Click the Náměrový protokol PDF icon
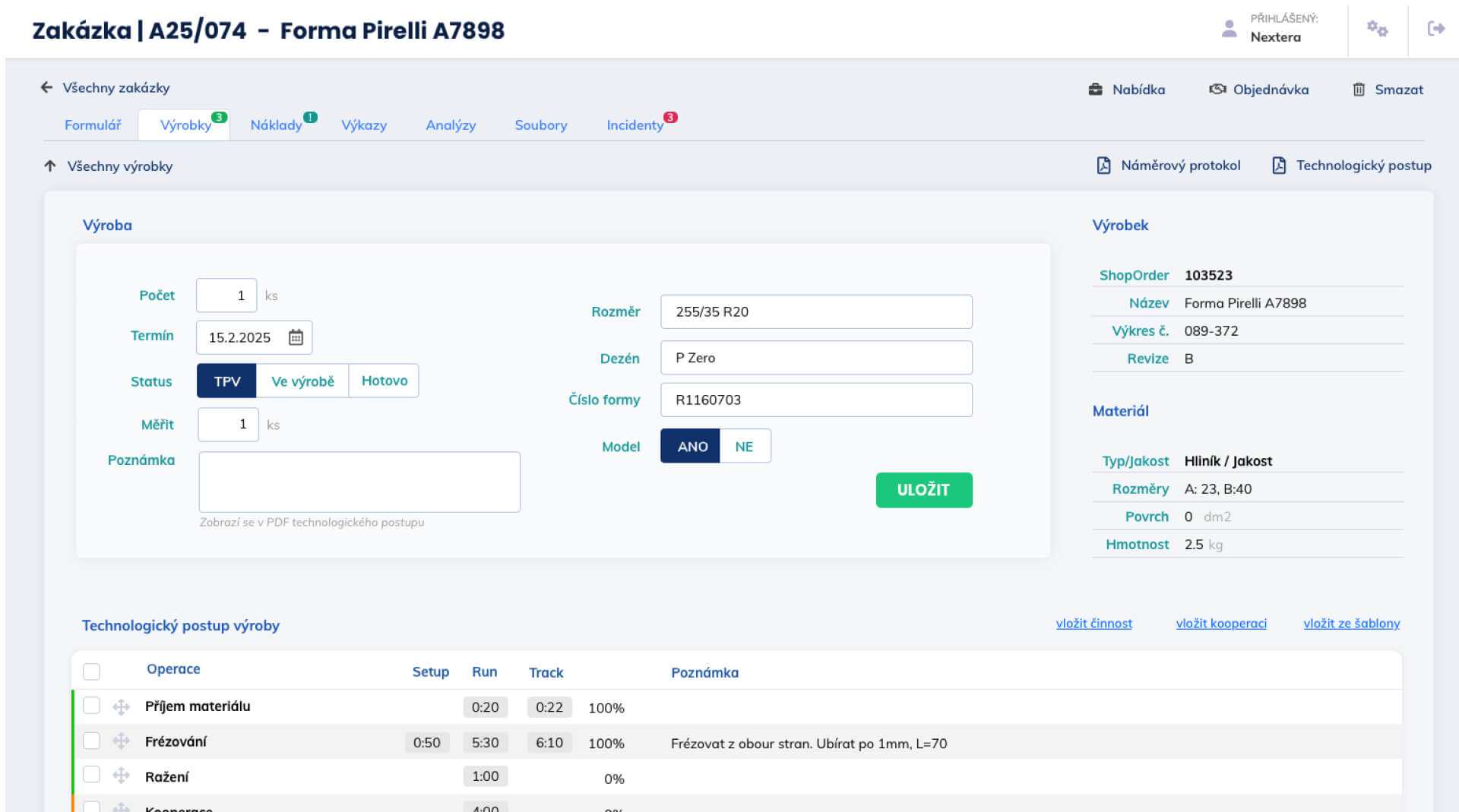Screen dimensions: 1459x812 [1103, 165]
